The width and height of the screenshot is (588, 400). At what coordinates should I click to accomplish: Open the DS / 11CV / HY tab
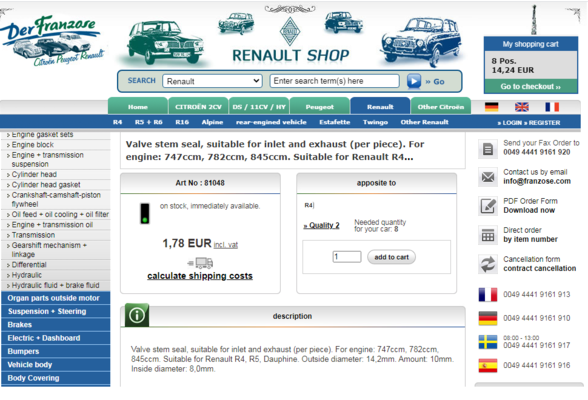[259, 106]
